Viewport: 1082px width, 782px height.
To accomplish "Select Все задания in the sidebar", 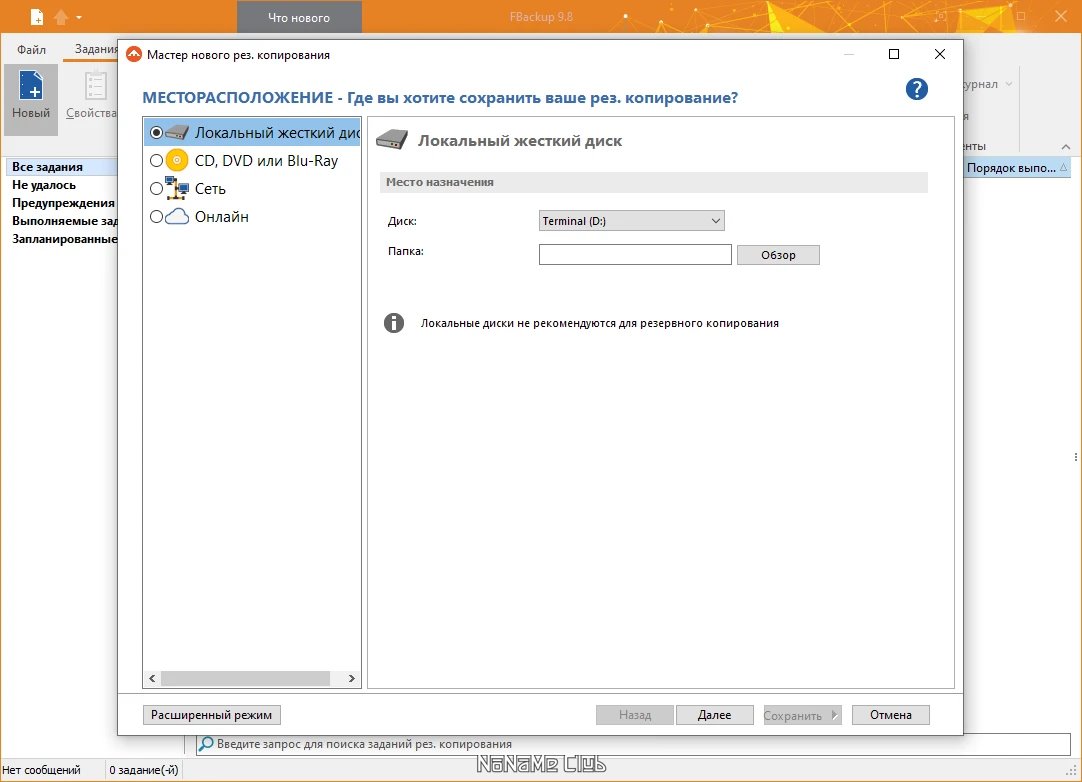I will tap(48, 166).
